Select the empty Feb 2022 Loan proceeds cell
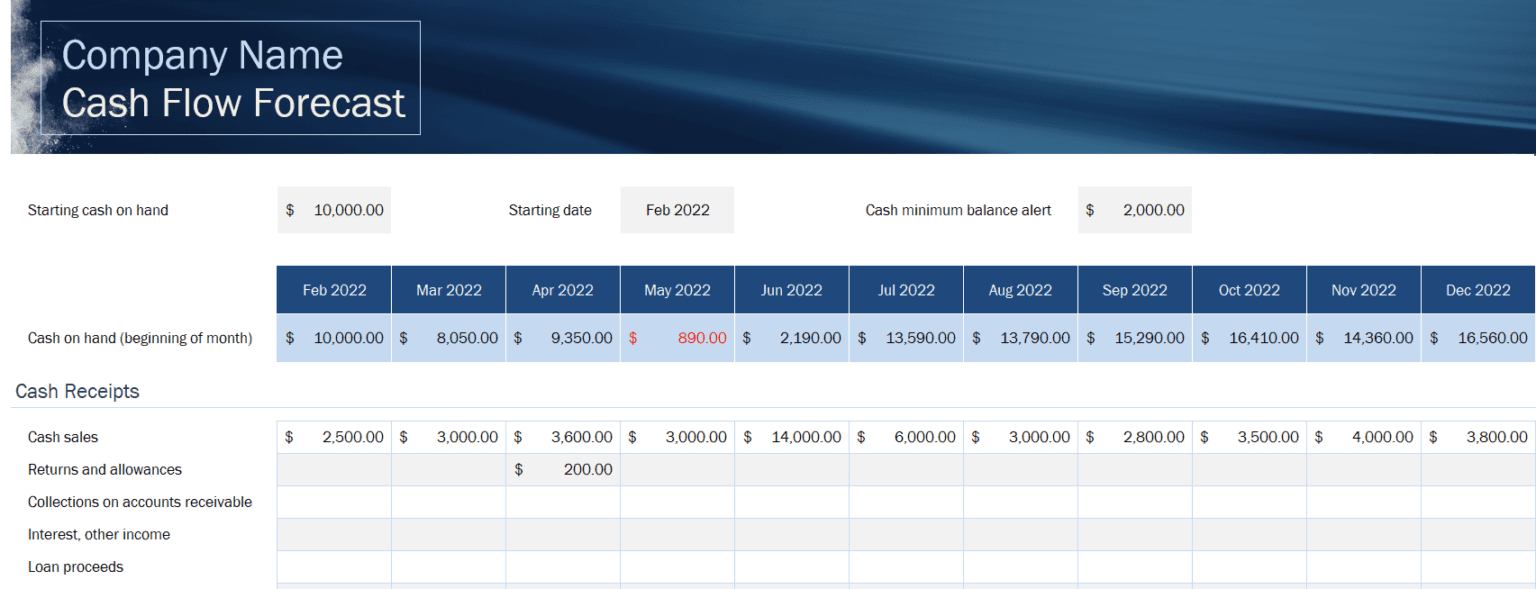The height and width of the screenshot is (589, 1536). coord(334,567)
